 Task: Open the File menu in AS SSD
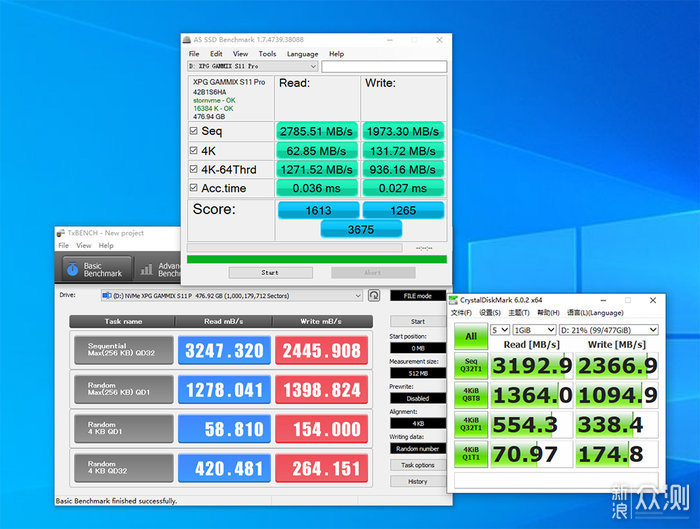point(194,54)
